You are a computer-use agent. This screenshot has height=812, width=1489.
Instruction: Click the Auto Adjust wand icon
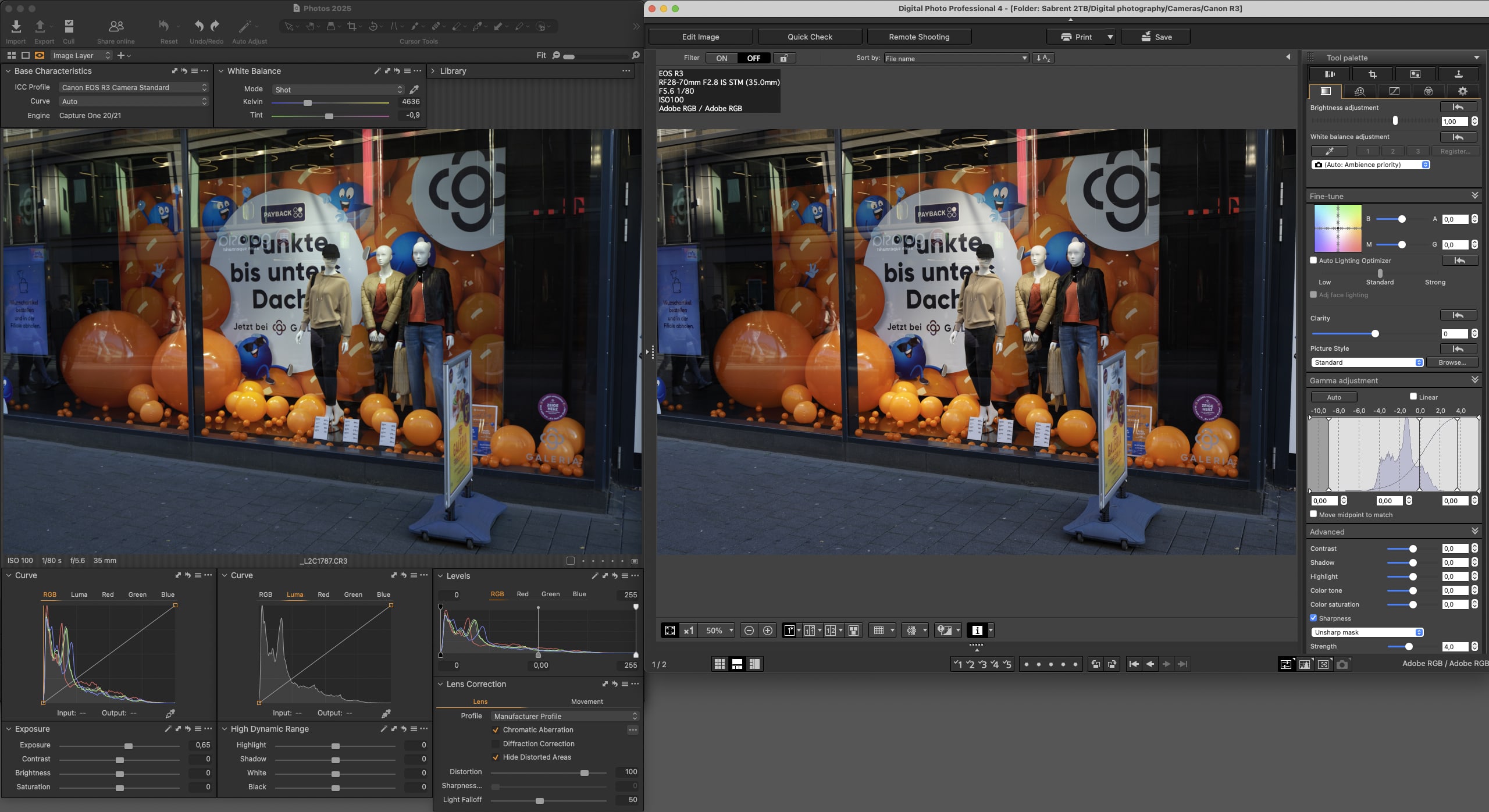coord(245,26)
